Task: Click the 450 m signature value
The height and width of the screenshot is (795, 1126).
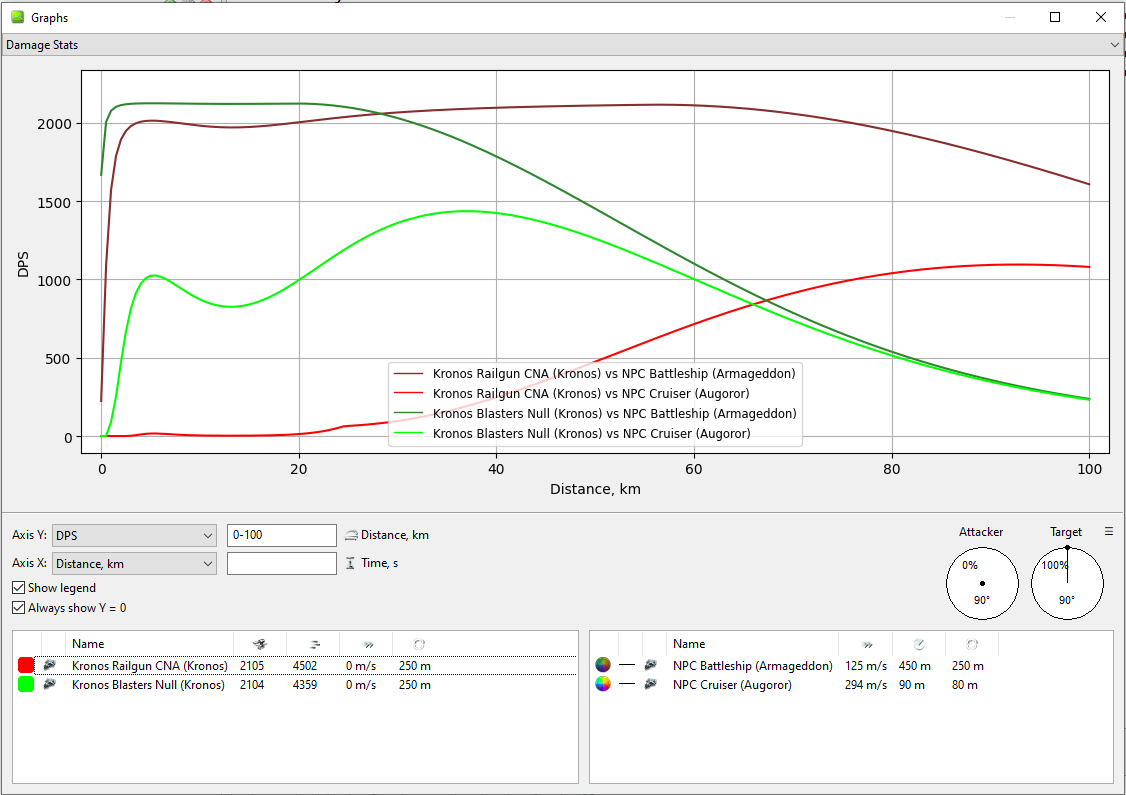Action: pos(914,666)
